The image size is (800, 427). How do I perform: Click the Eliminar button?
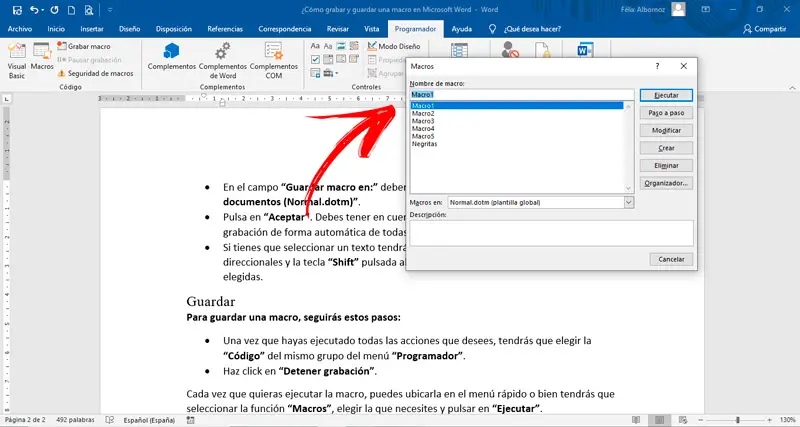coord(666,166)
